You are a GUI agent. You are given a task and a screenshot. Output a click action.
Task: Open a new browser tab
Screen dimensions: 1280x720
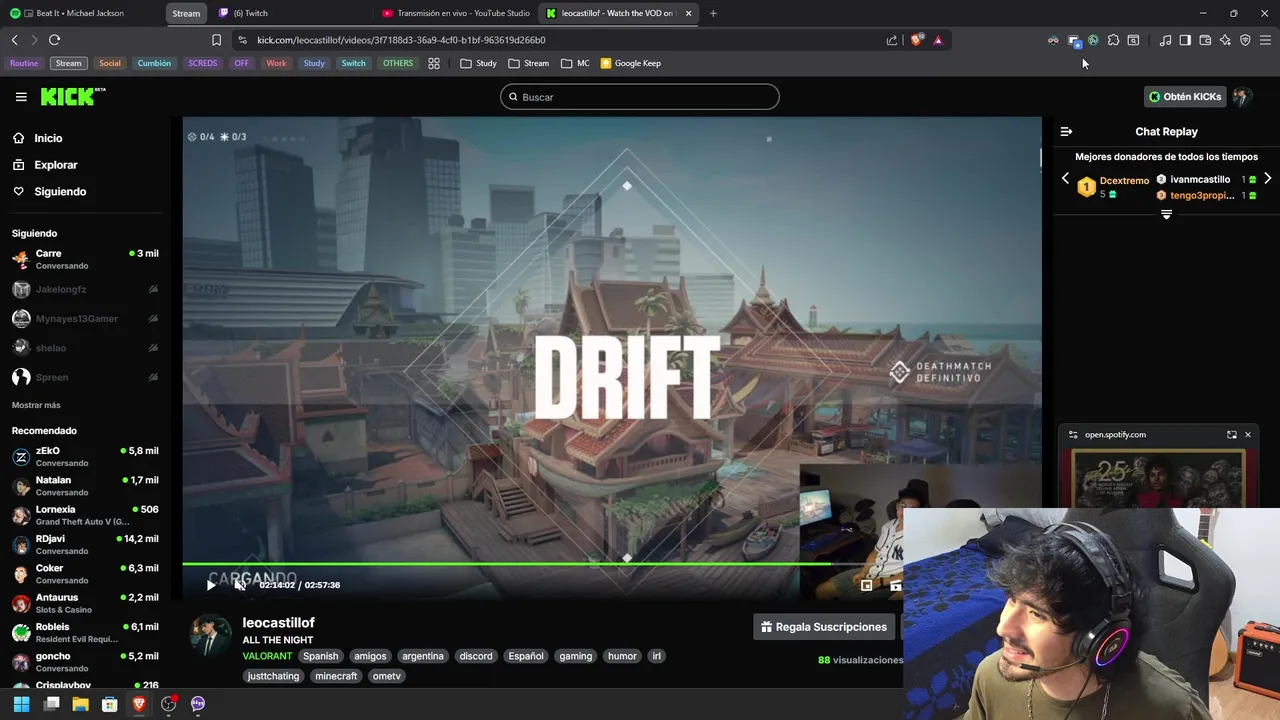pos(713,13)
